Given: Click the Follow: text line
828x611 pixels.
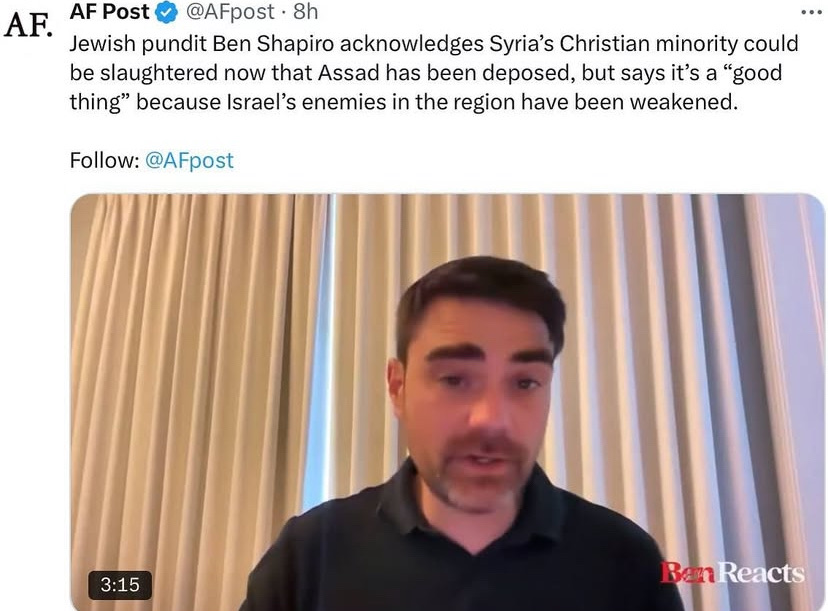Looking at the screenshot, I should 152,160.
